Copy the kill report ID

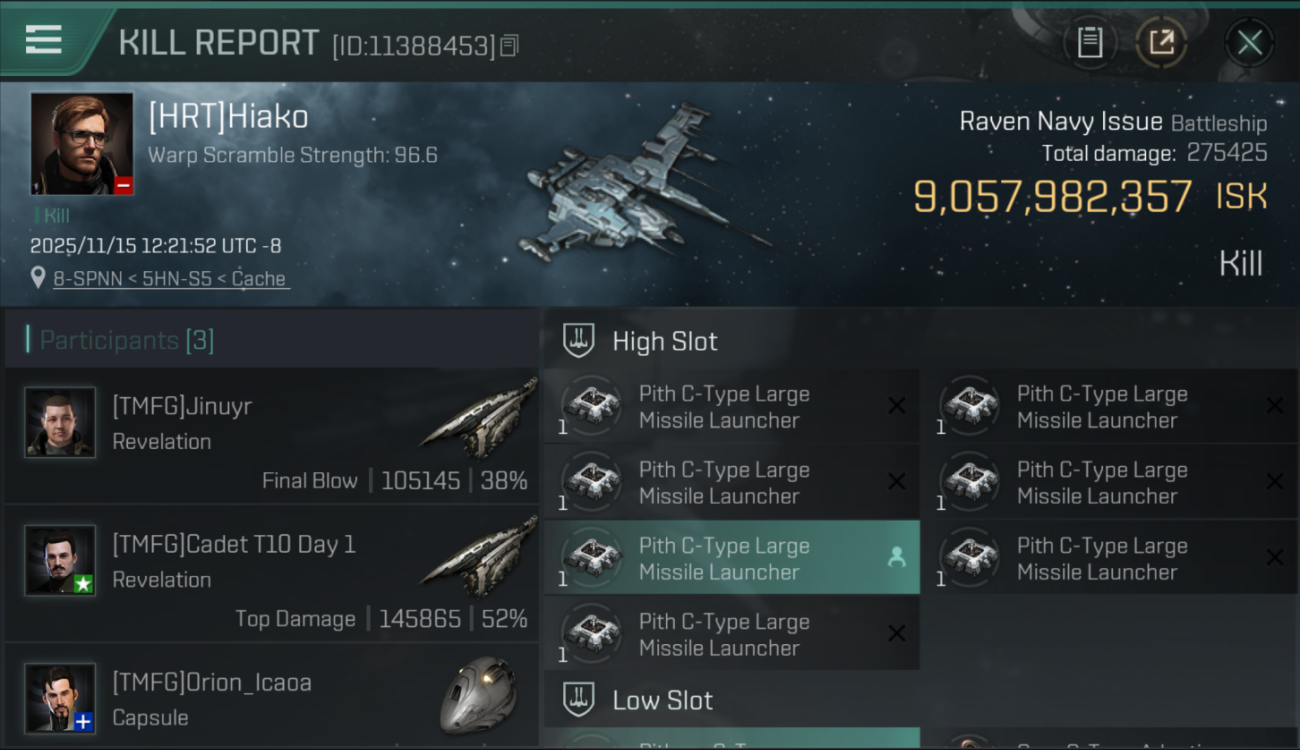tap(509, 45)
